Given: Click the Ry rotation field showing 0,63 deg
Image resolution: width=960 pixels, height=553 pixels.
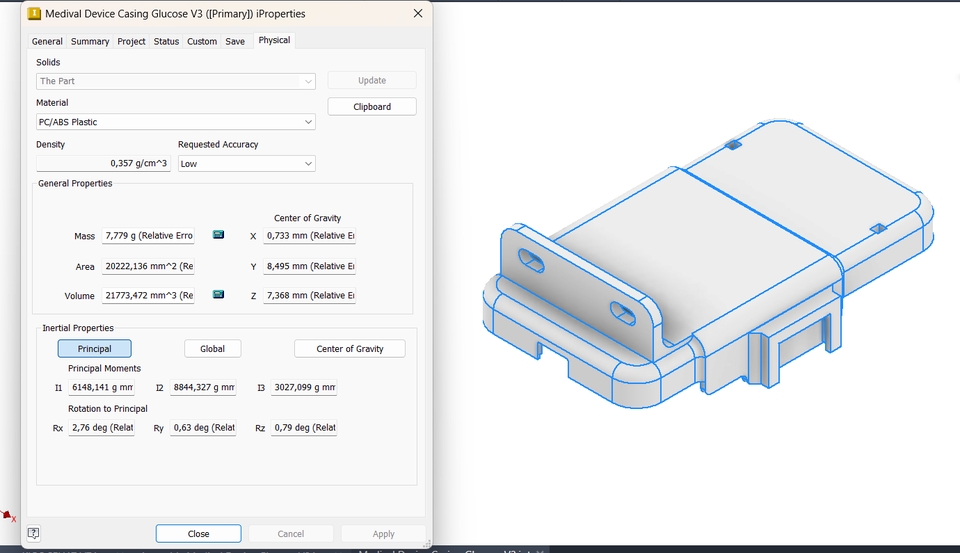Looking at the screenshot, I should [203, 428].
